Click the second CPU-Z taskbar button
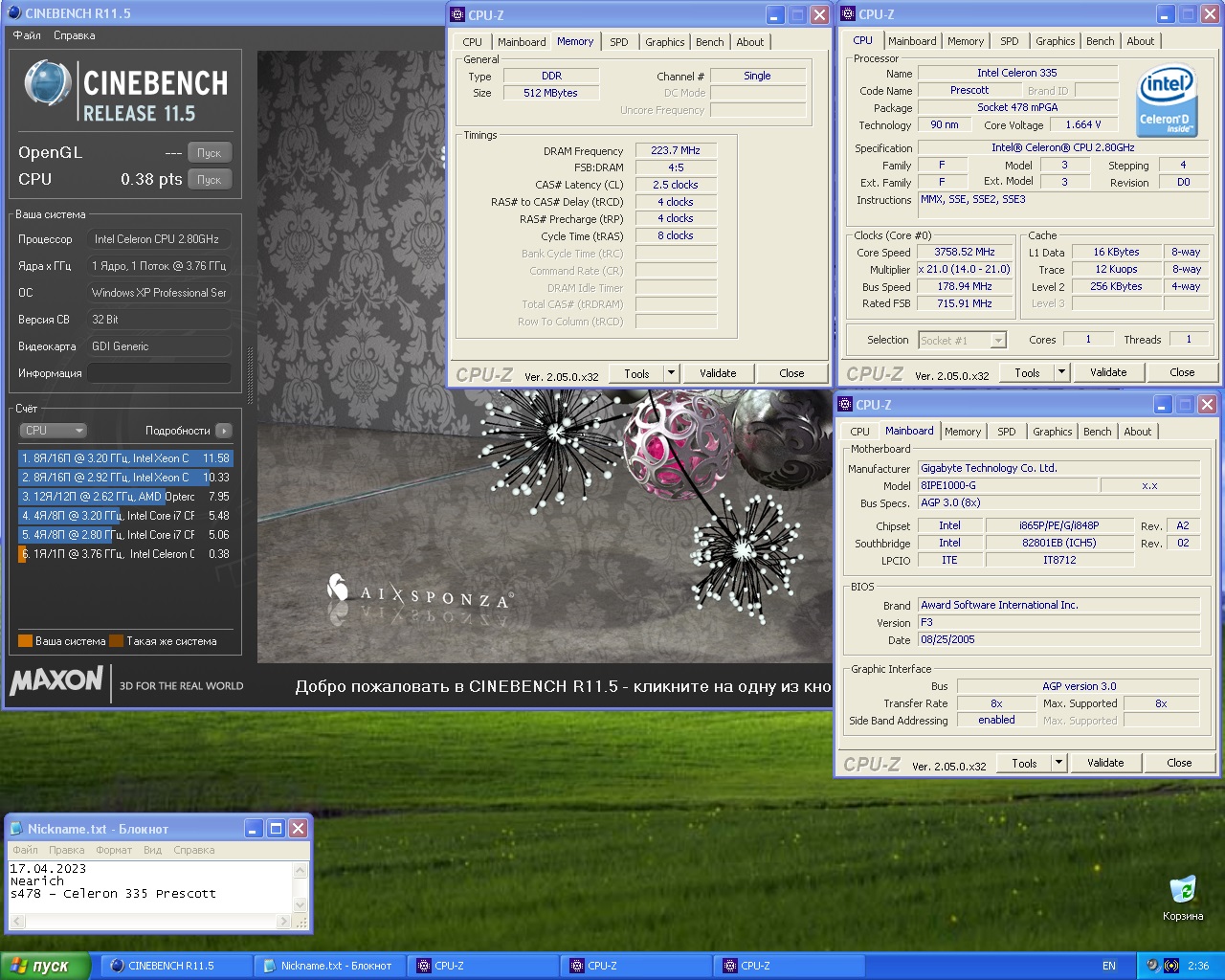The height and width of the screenshot is (980, 1225). point(635,966)
